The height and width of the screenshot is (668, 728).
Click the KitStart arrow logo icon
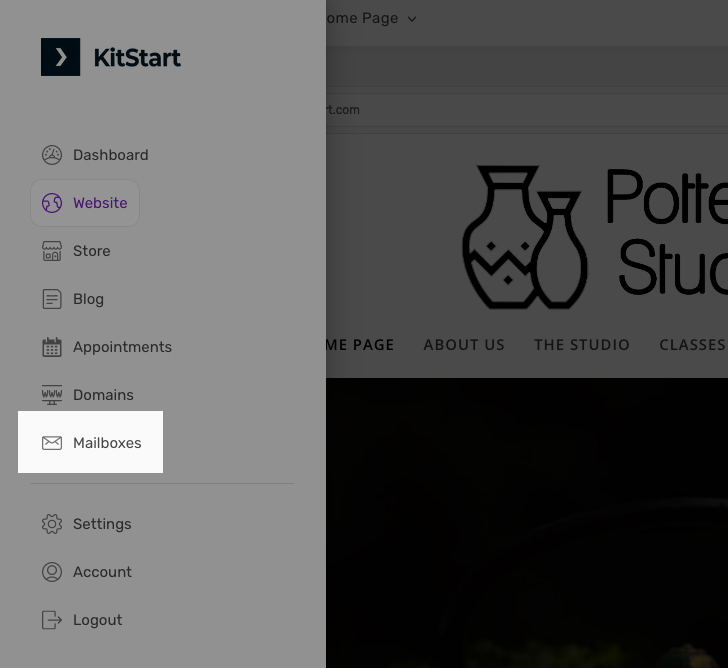pos(60,57)
